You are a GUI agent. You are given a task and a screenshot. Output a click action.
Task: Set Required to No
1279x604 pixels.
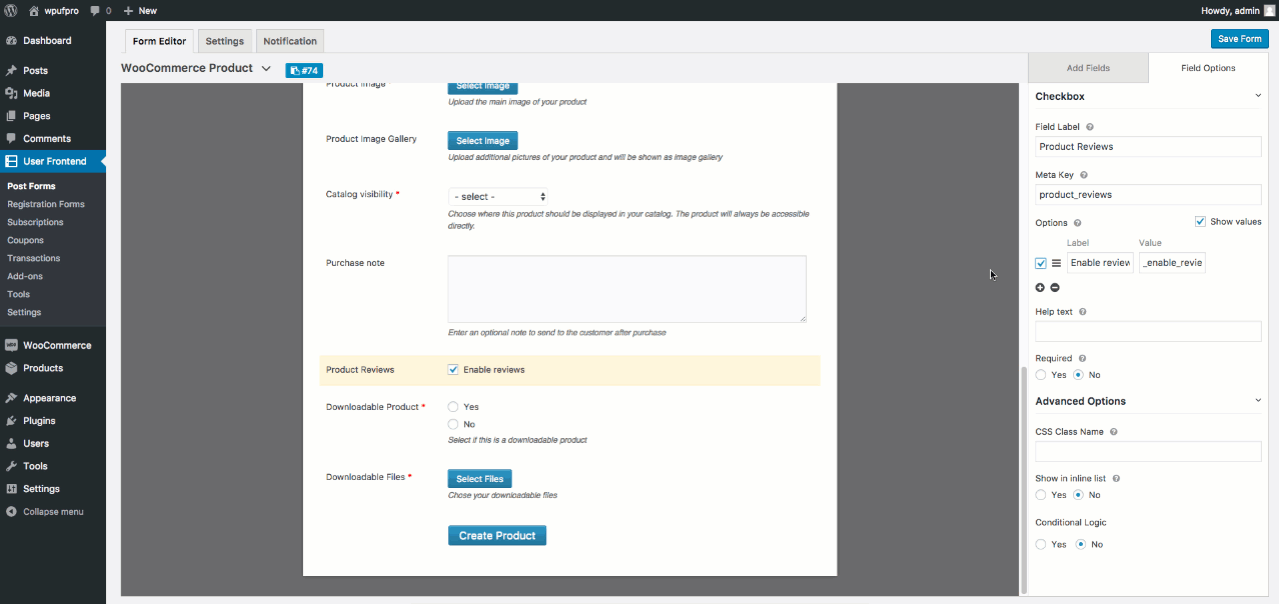tap(1079, 375)
